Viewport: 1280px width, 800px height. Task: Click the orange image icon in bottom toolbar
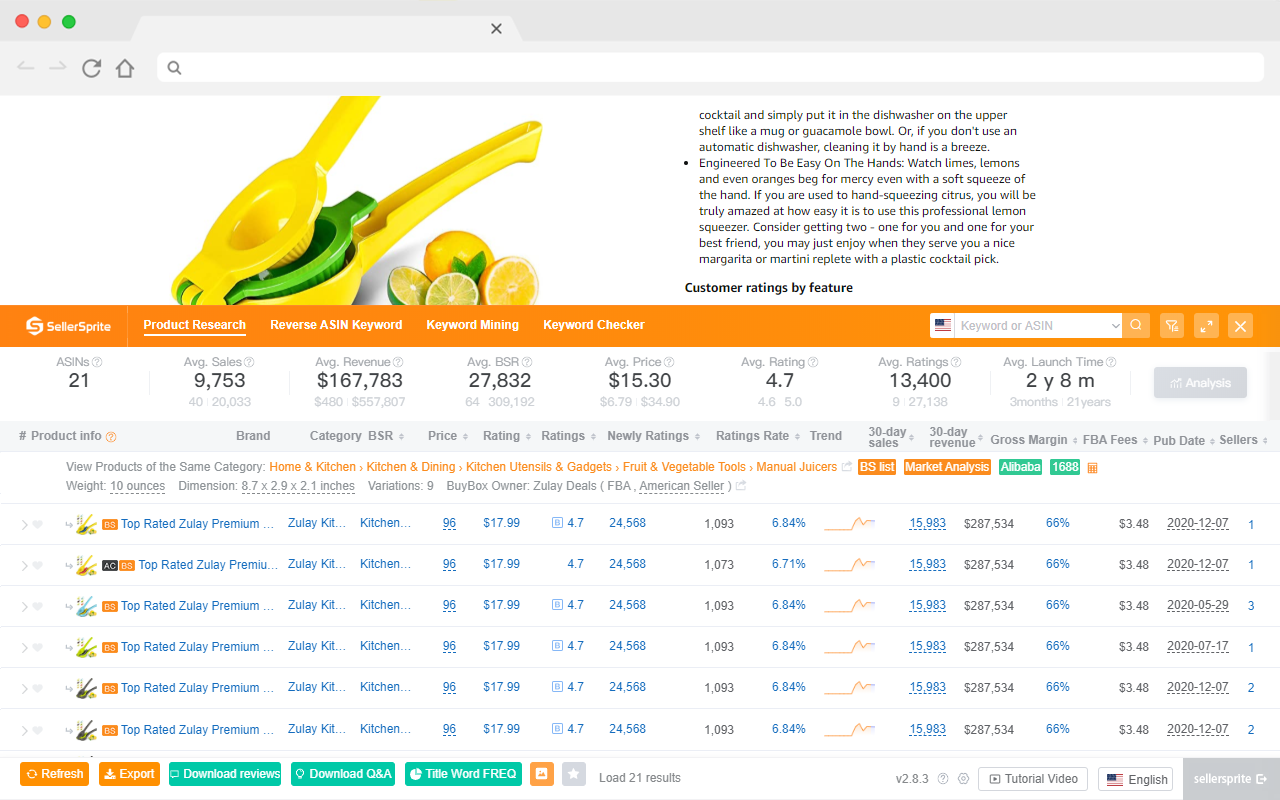tap(542, 774)
